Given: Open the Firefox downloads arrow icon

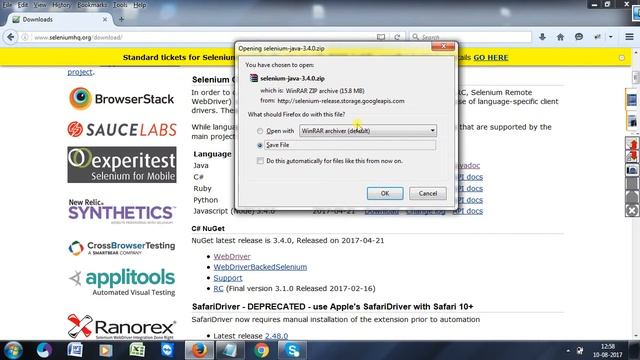Looking at the screenshot, I should pos(542,37).
